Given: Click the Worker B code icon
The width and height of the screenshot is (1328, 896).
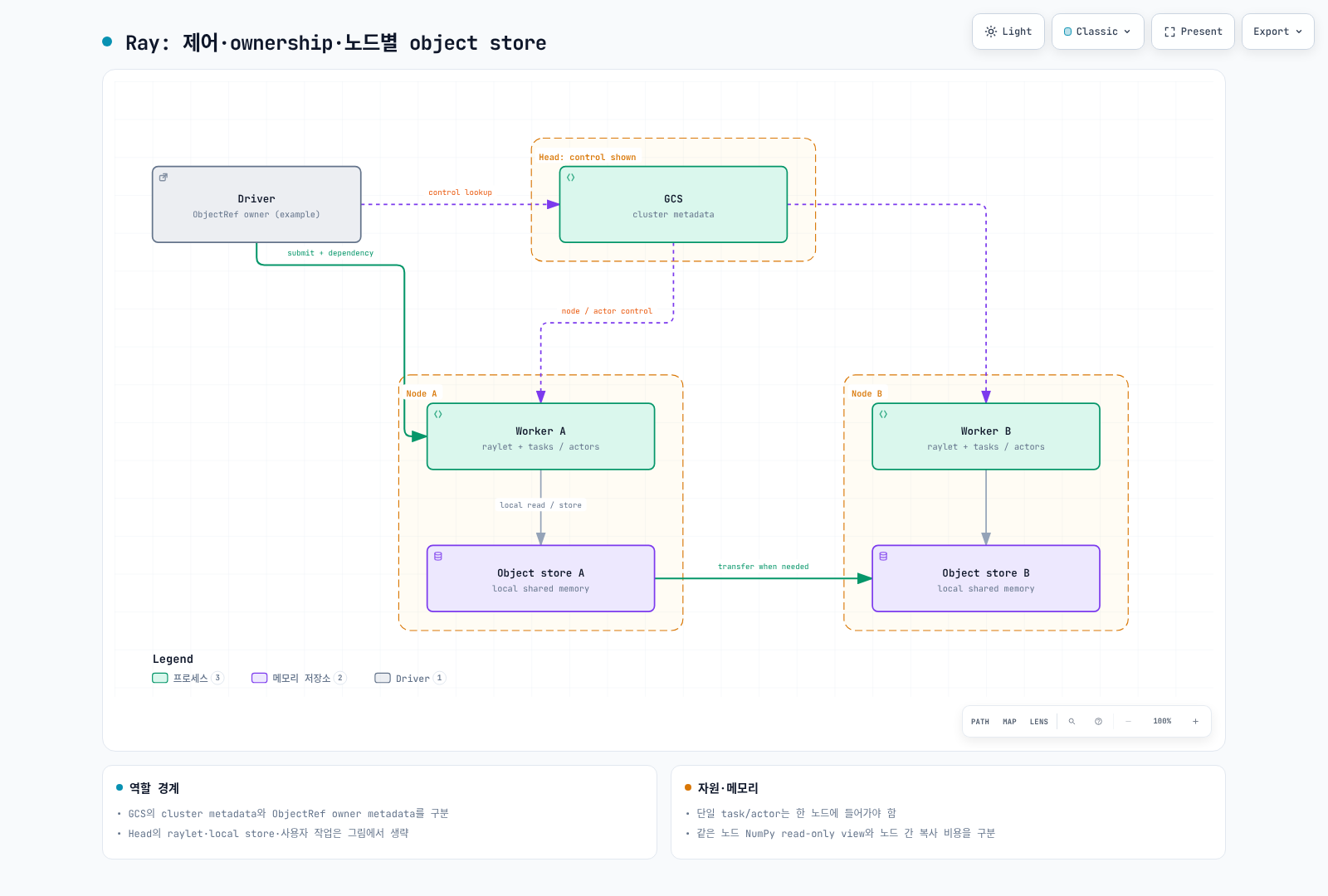Looking at the screenshot, I should pyautogui.click(x=883, y=414).
